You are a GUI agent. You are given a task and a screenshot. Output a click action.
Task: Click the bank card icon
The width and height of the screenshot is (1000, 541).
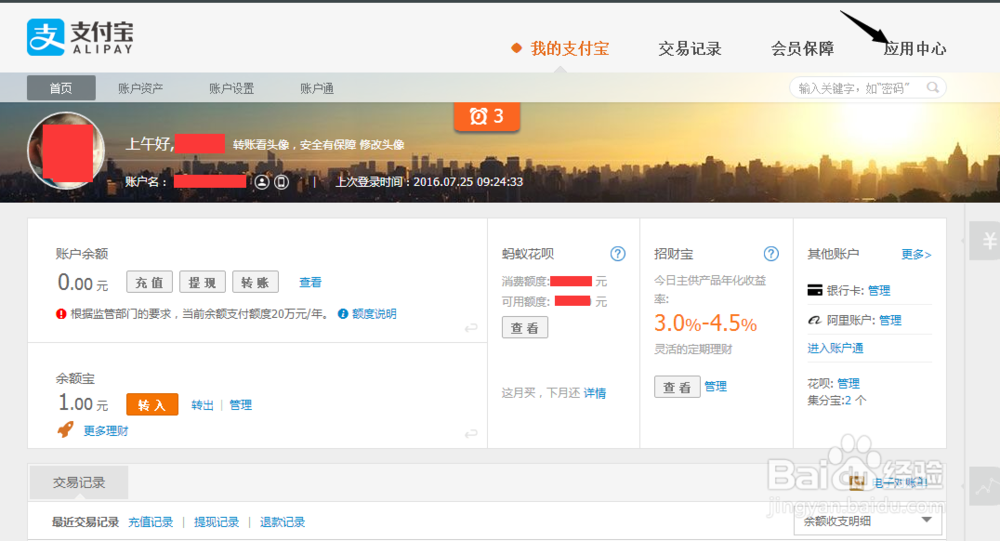tap(815, 290)
